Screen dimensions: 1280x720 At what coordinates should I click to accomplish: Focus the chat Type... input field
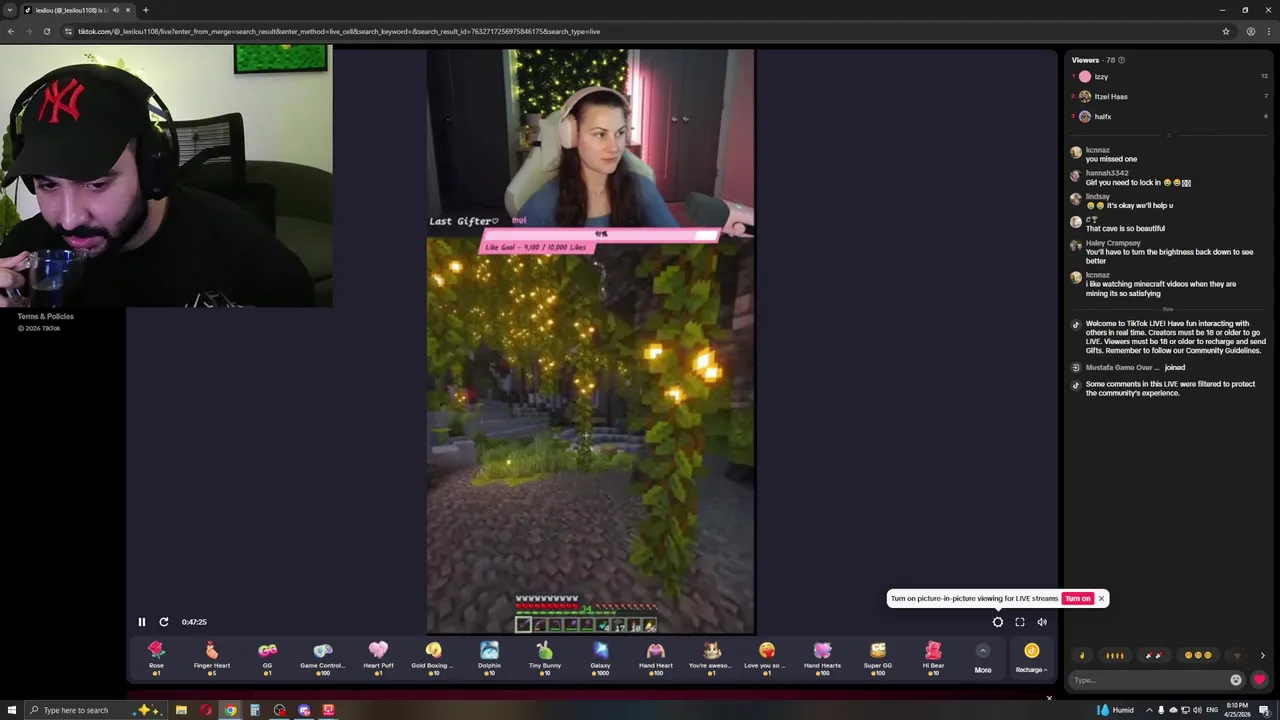(x=1148, y=680)
